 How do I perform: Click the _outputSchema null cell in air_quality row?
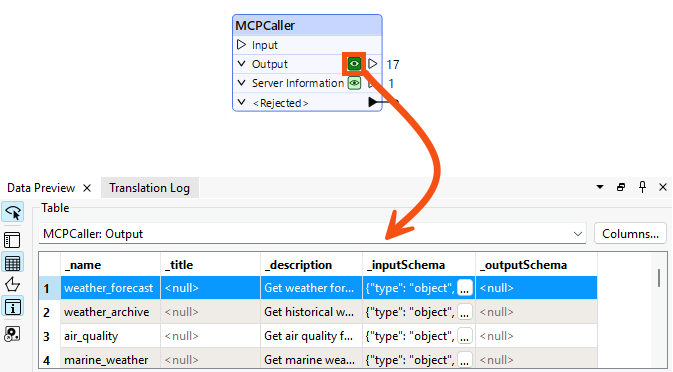tap(537, 336)
